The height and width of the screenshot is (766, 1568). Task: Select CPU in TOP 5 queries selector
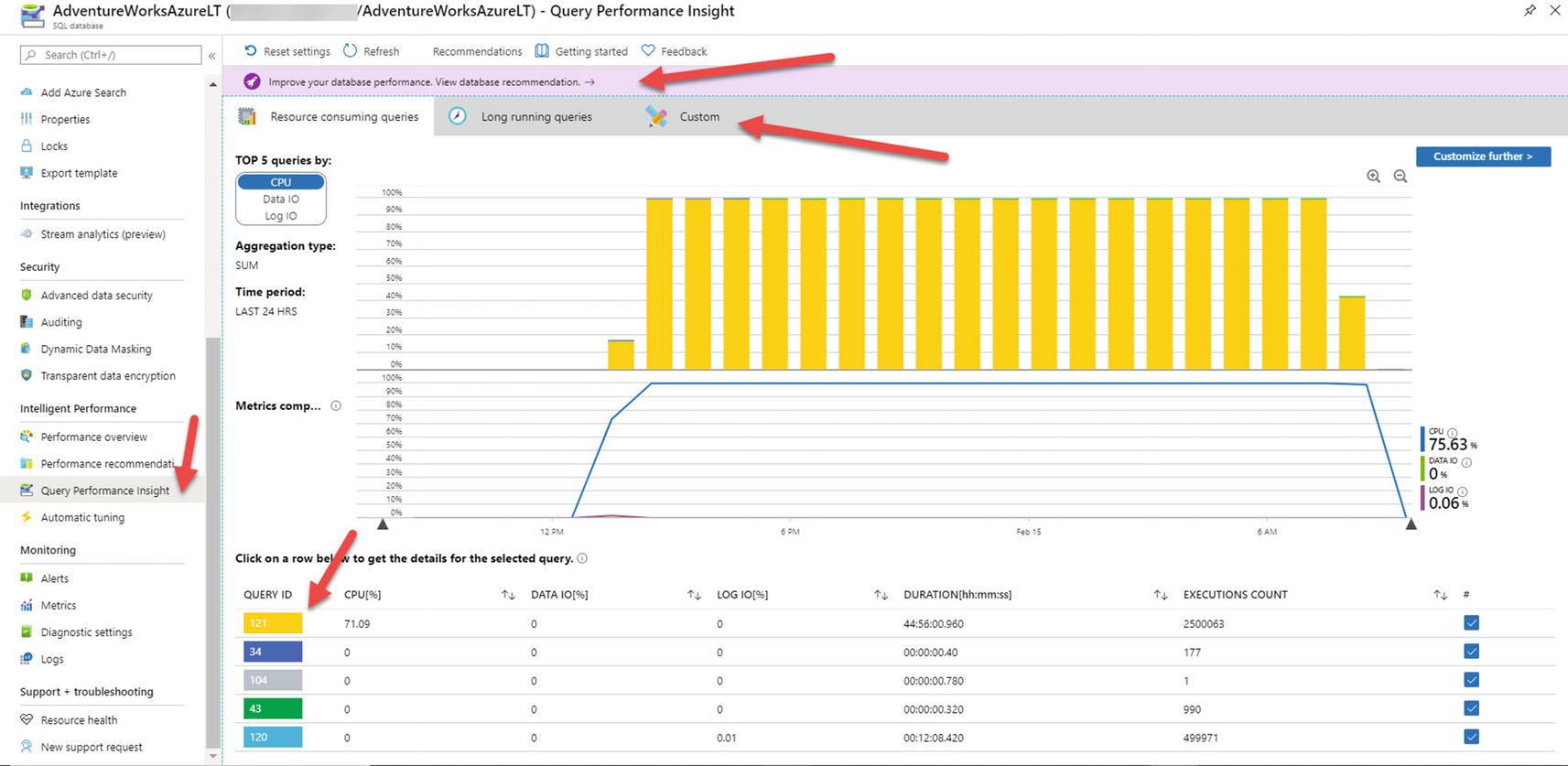(x=281, y=182)
